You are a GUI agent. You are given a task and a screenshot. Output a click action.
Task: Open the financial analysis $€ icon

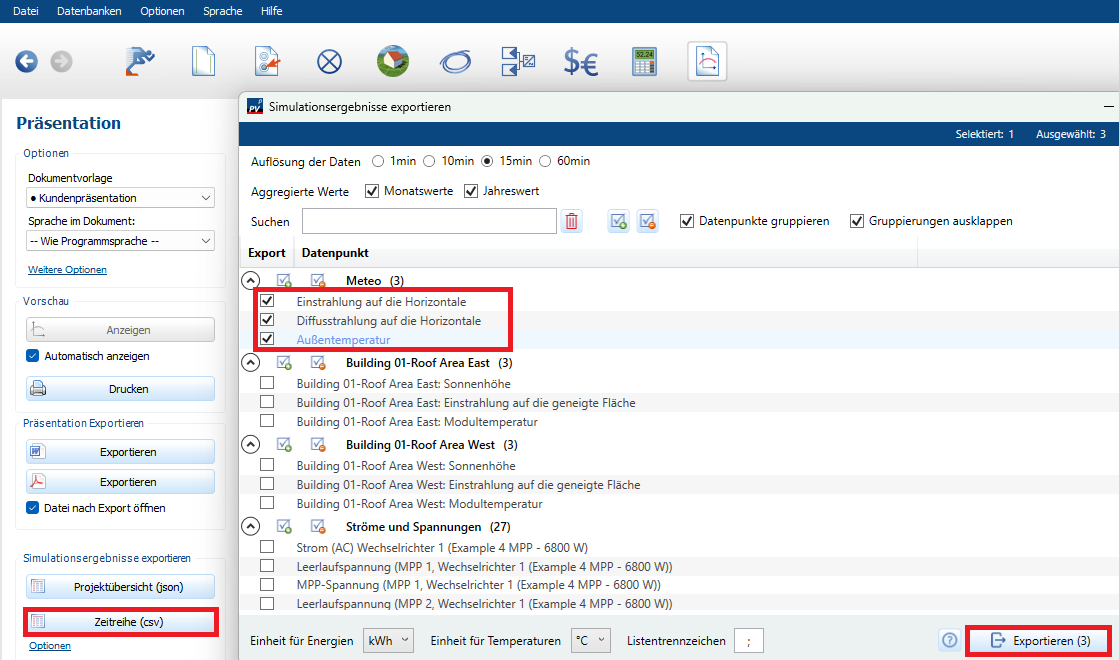click(x=580, y=62)
